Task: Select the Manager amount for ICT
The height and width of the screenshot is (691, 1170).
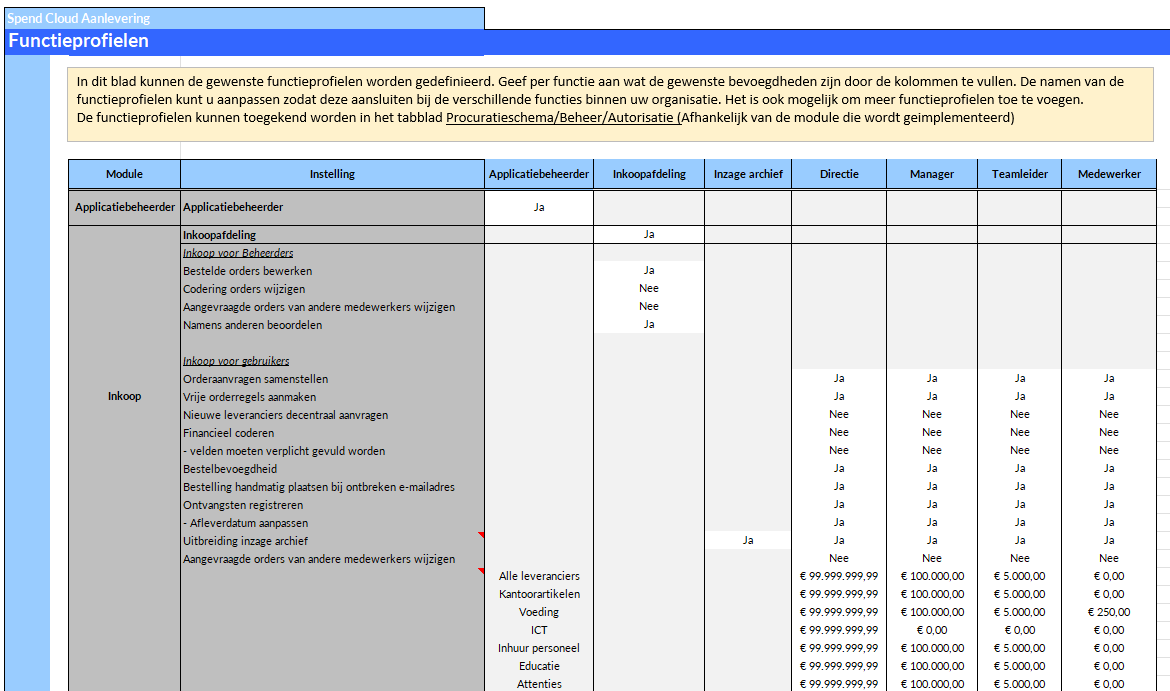Action: [931, 630]
